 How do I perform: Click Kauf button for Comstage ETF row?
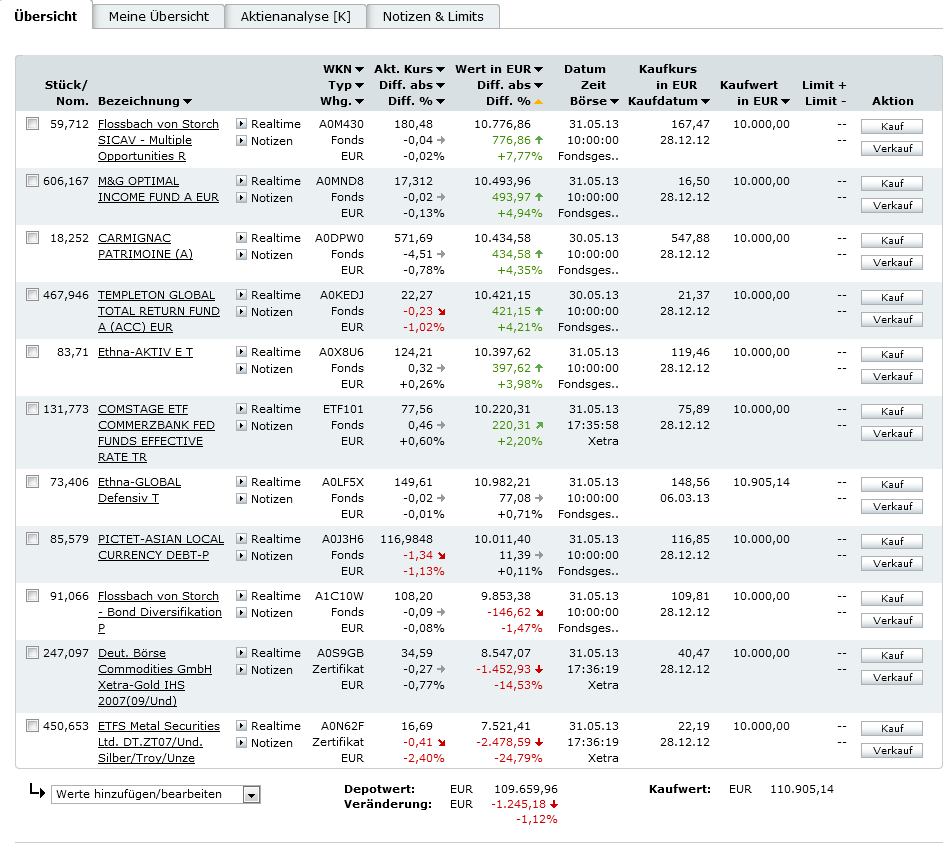tap(892, 411)
